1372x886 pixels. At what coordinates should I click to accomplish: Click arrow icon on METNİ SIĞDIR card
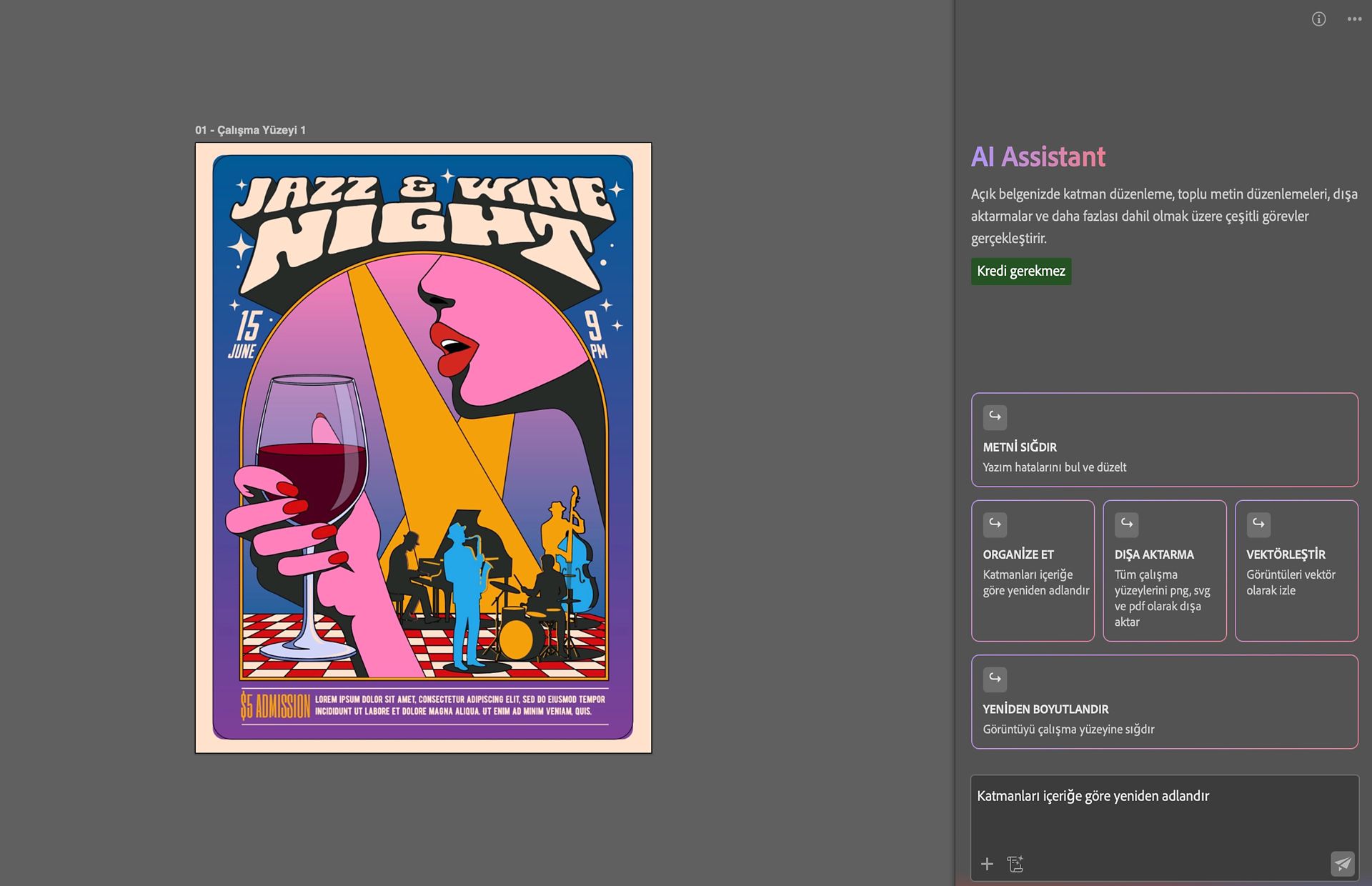pyautogui.click(x=995, y=417)
